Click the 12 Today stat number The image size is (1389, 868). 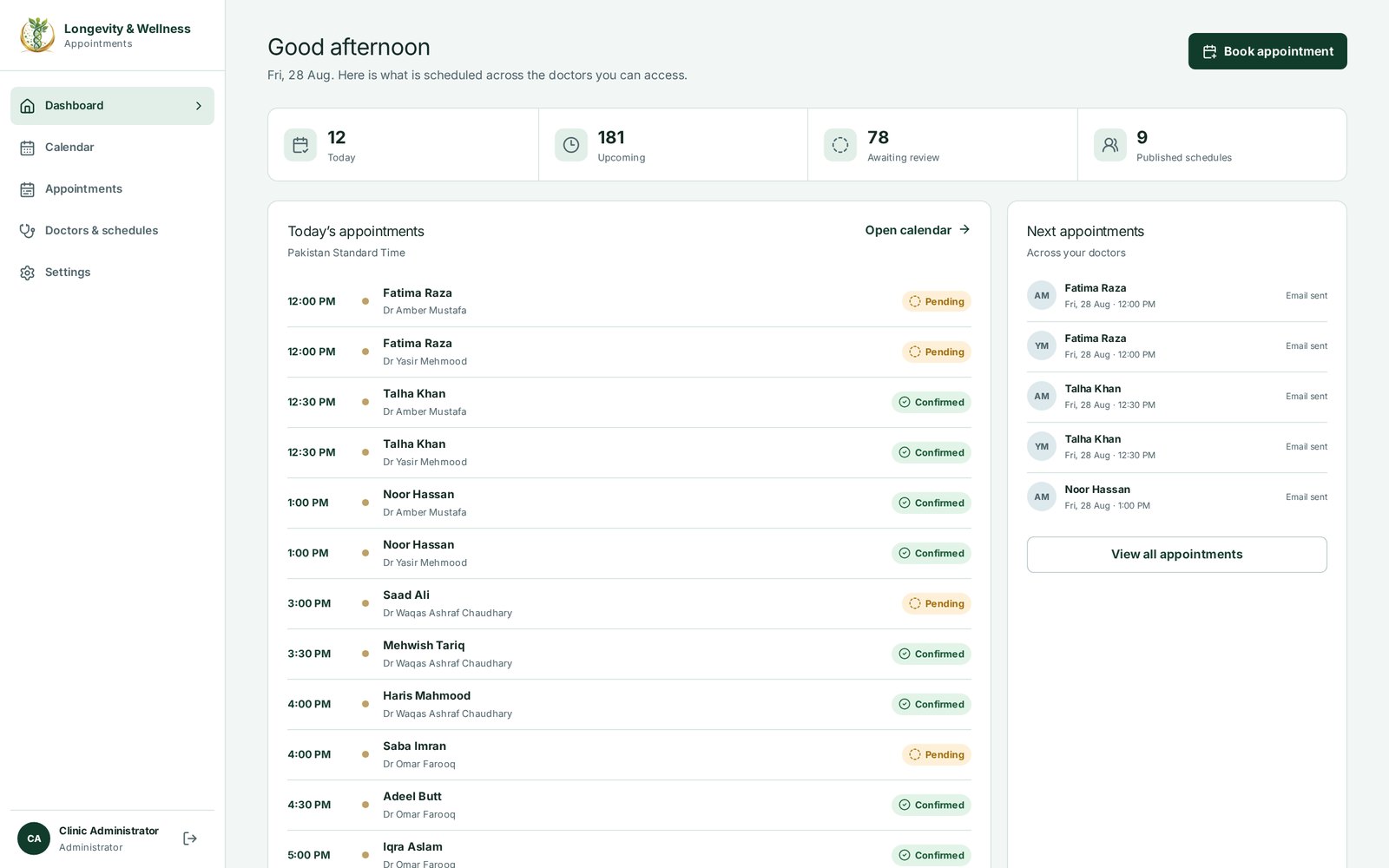tap(337, 137)
